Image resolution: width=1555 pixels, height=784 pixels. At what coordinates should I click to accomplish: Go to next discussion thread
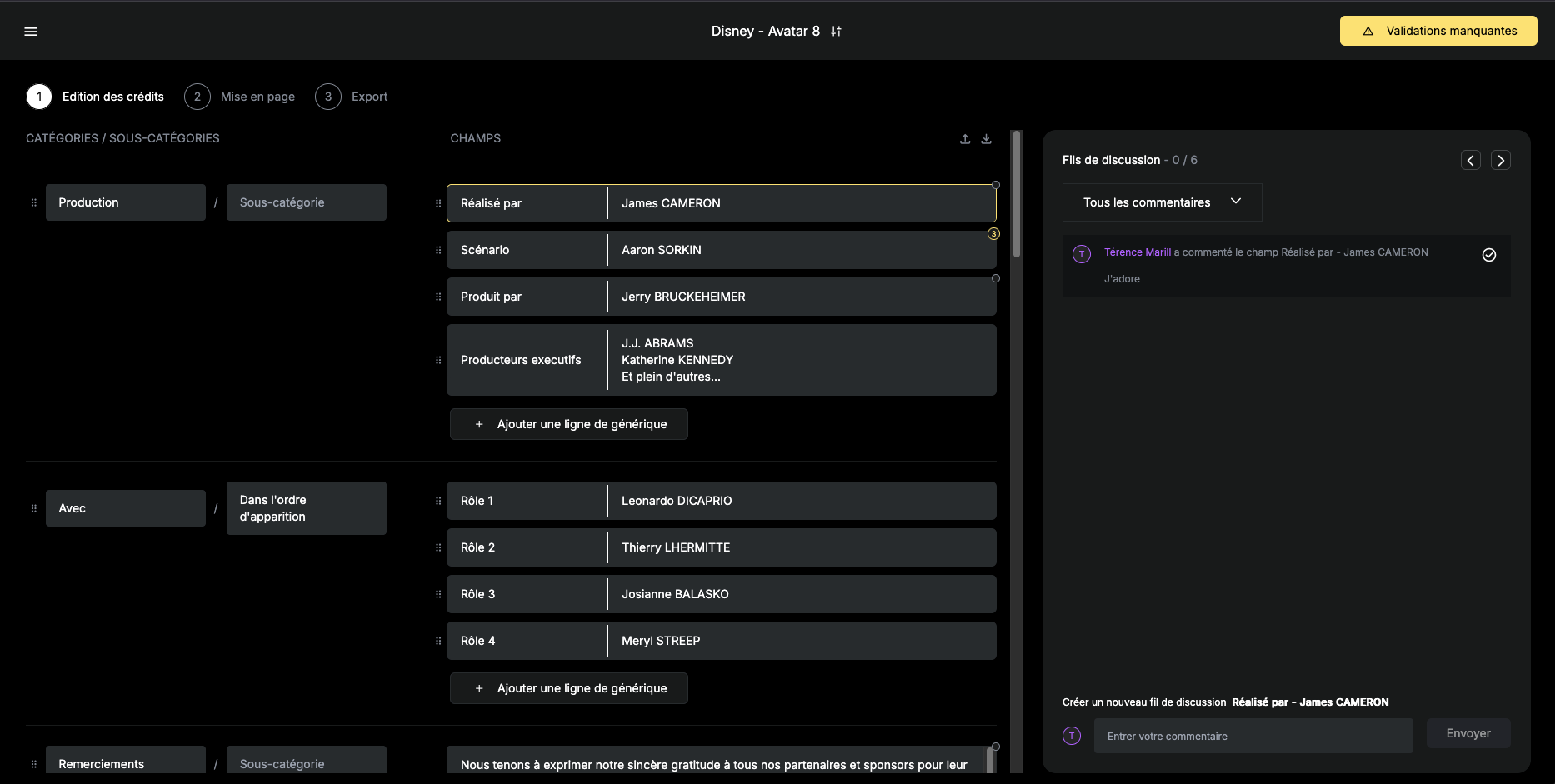(x=1500, y=161)
